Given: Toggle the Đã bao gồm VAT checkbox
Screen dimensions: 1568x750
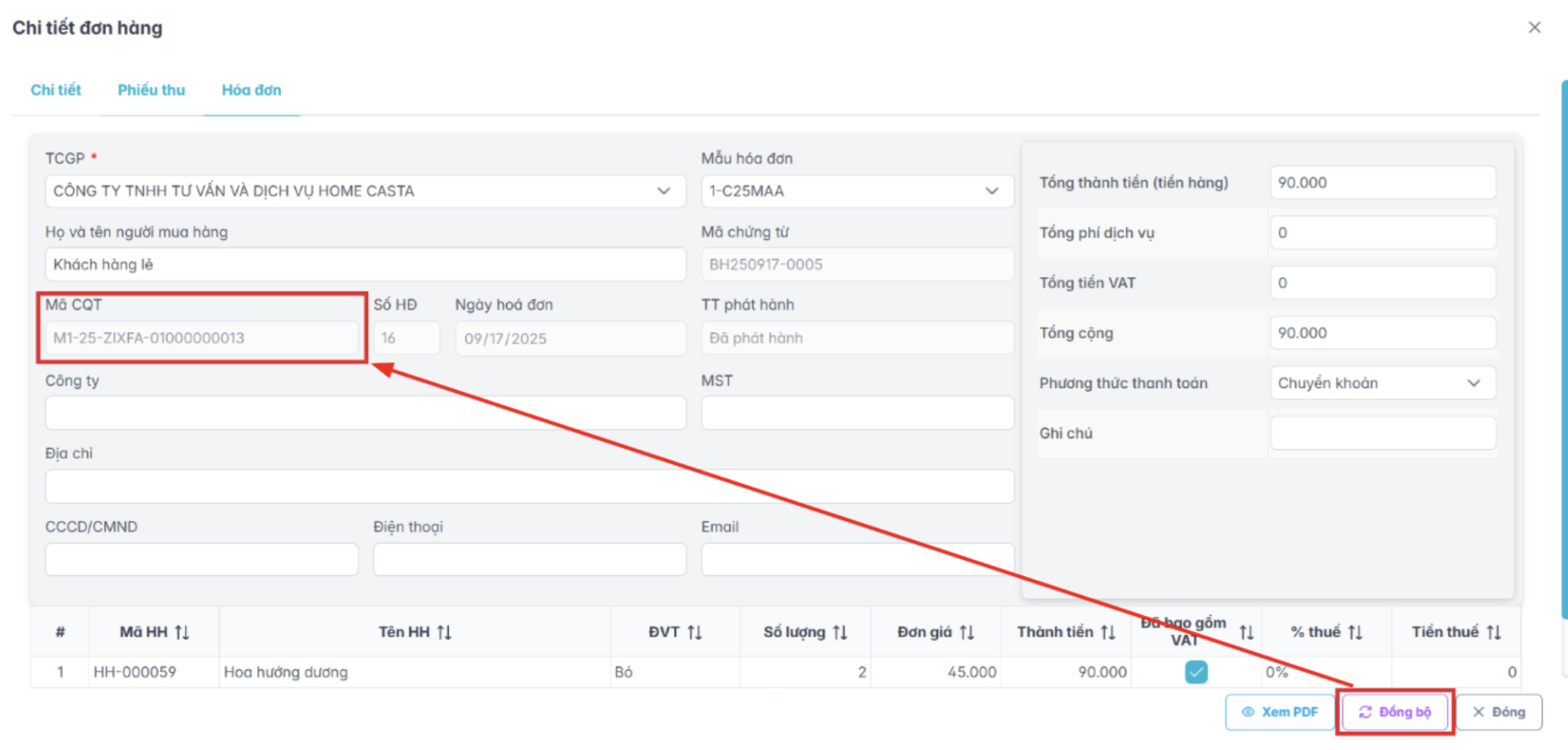Looking at the screenshot, I should point(1196,672).
